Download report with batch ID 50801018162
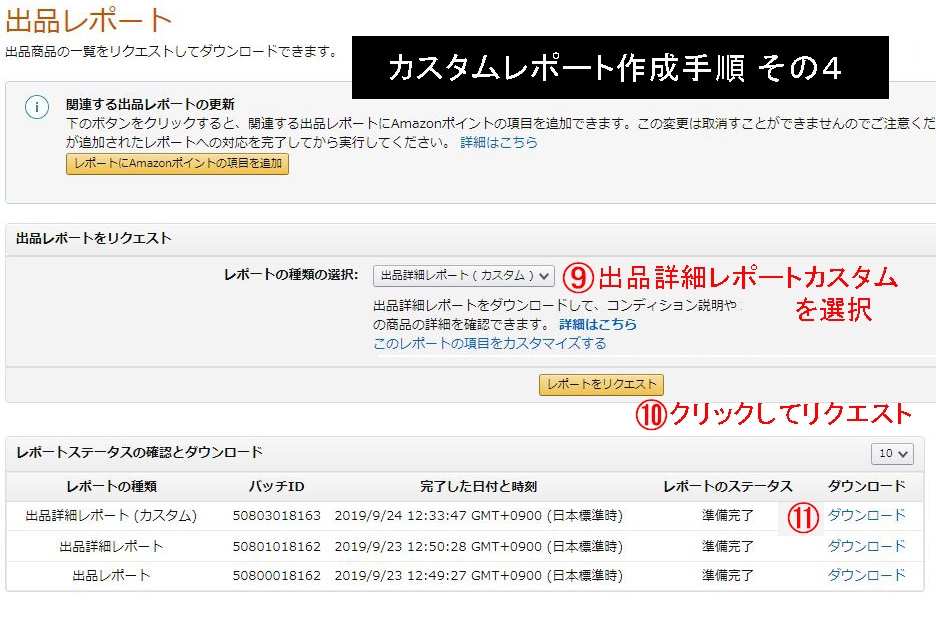 [866, 546]
